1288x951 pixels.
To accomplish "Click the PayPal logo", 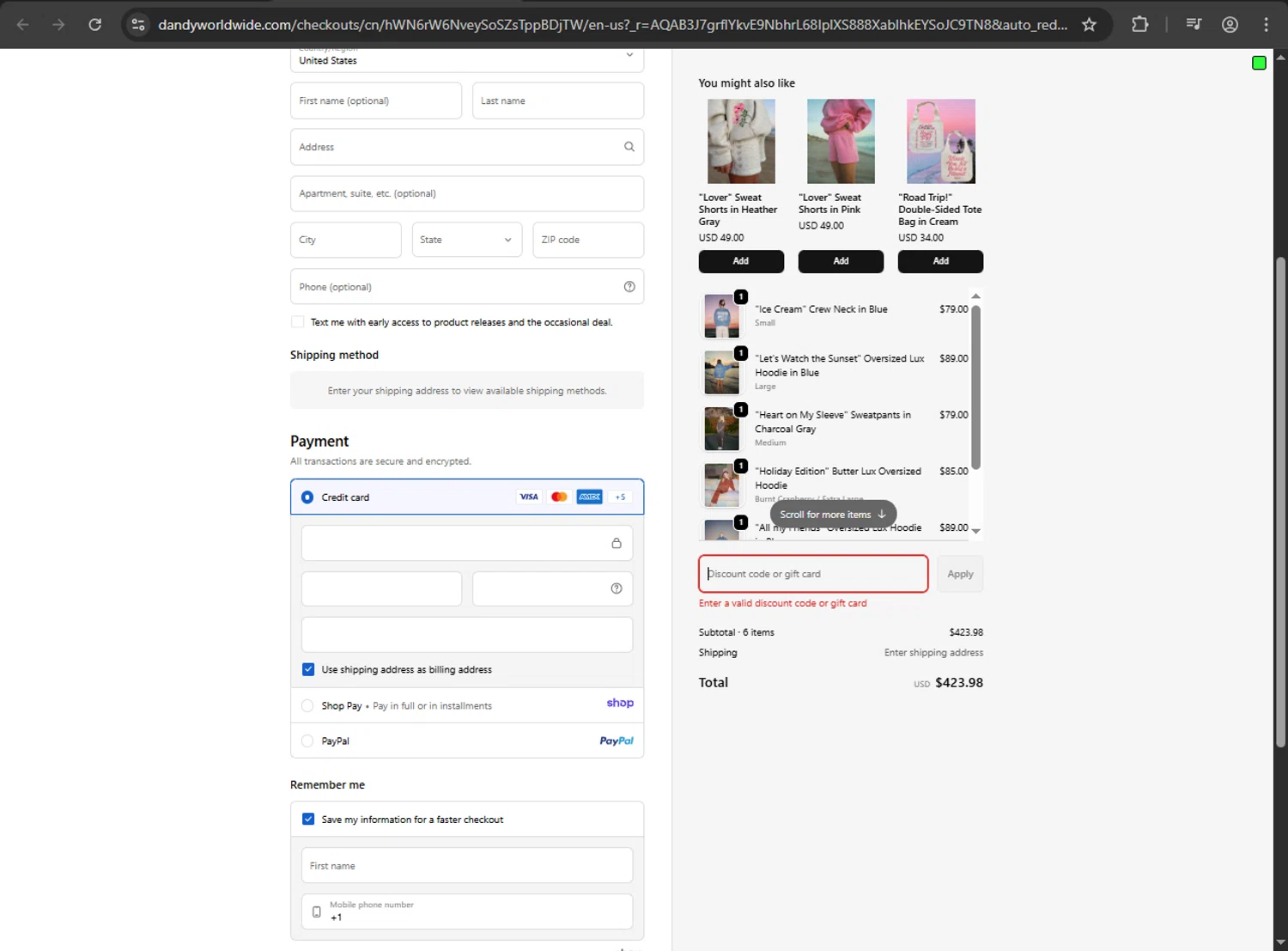I will 617,741.
